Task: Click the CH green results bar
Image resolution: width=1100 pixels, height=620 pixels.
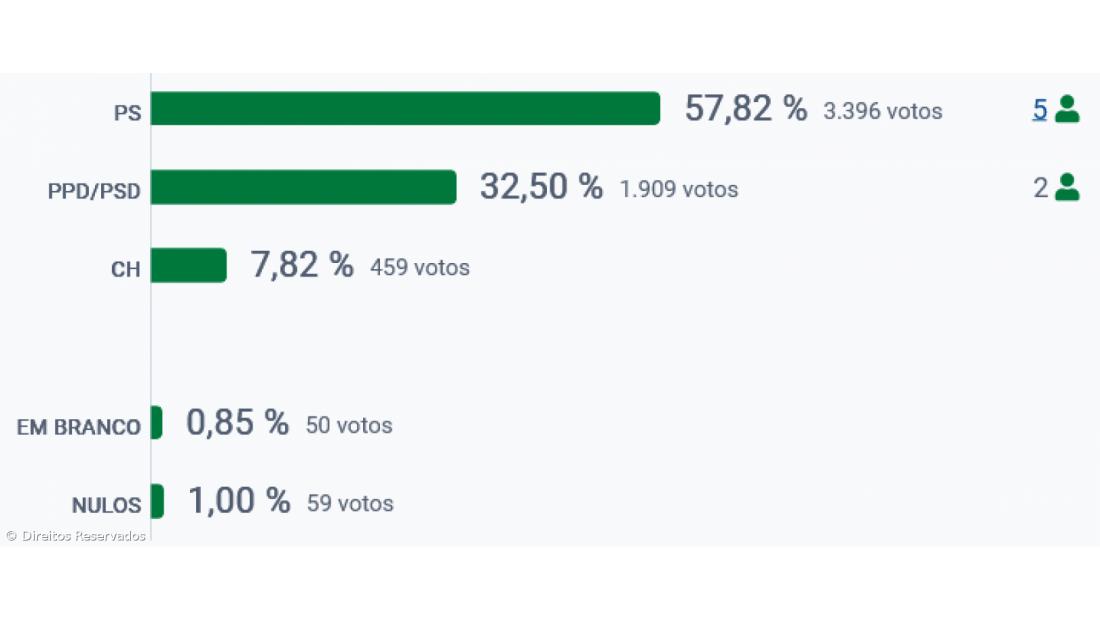Action: coord(188,266)
